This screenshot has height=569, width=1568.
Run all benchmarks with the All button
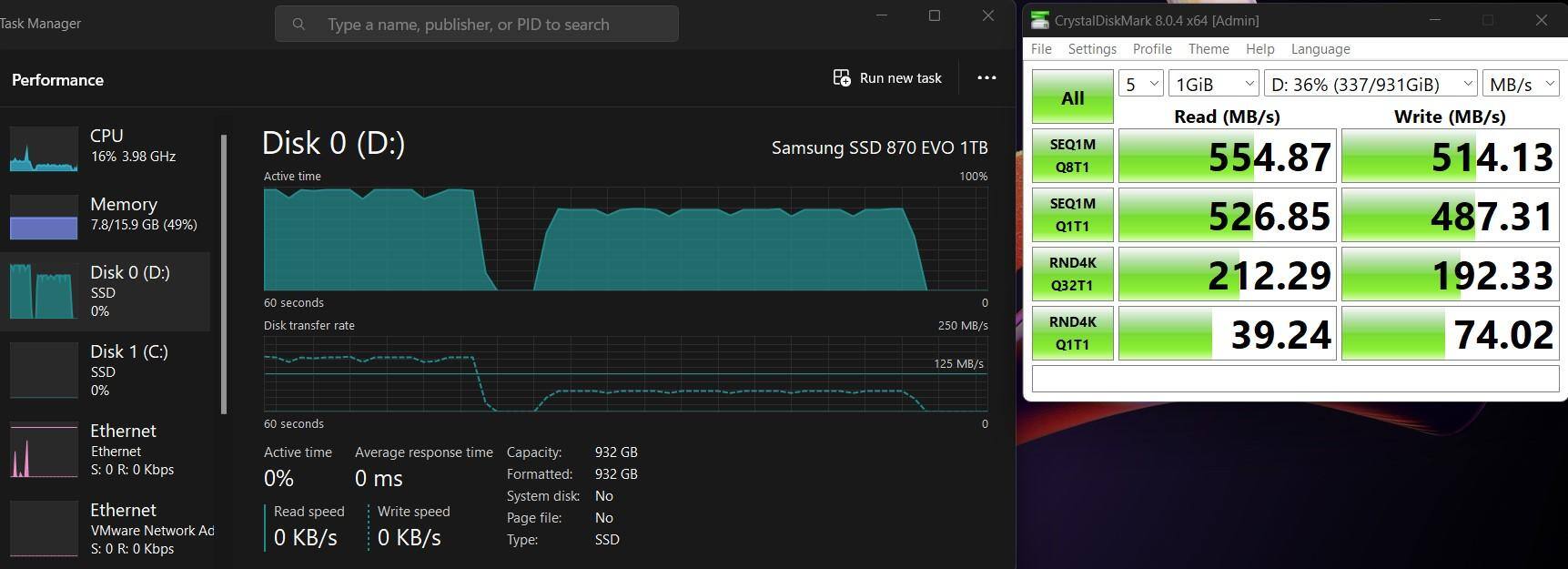coord(1072,97)
